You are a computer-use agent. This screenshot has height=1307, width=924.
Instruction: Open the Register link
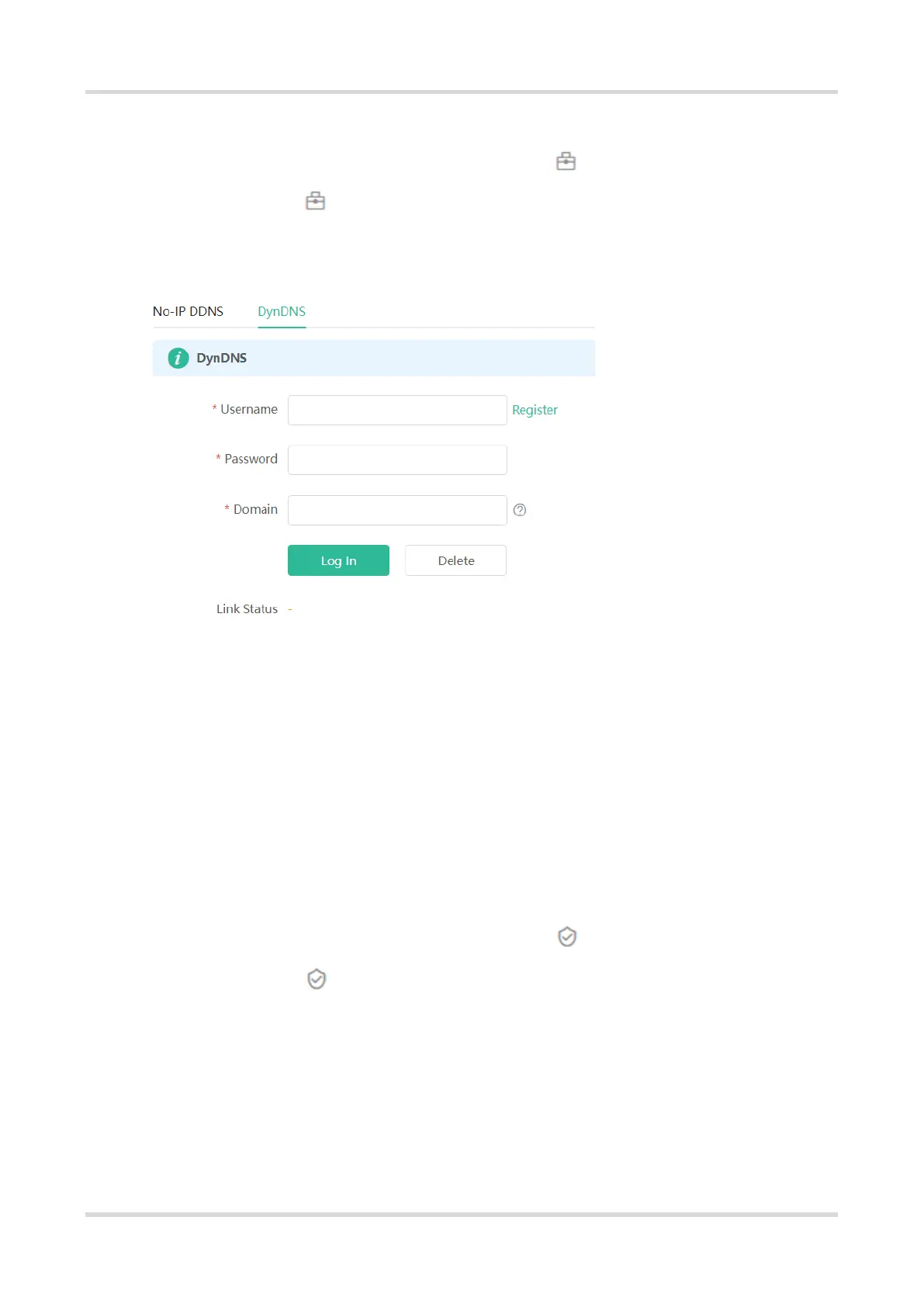pyautogui.click(x=535, y=410)
